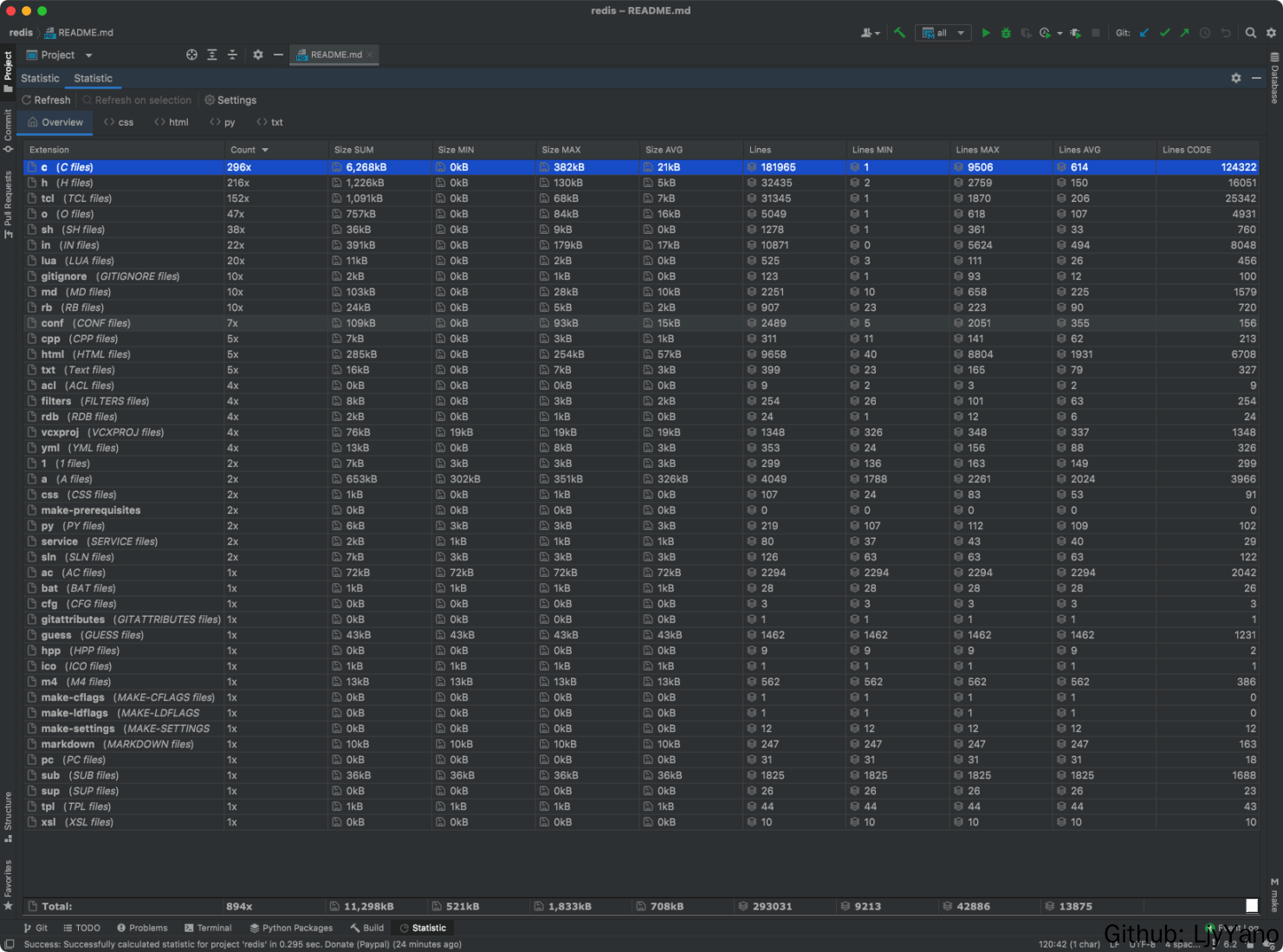Open the Terminal tool window tab
Screen dimensions: 1283x952
coord(208,928)
